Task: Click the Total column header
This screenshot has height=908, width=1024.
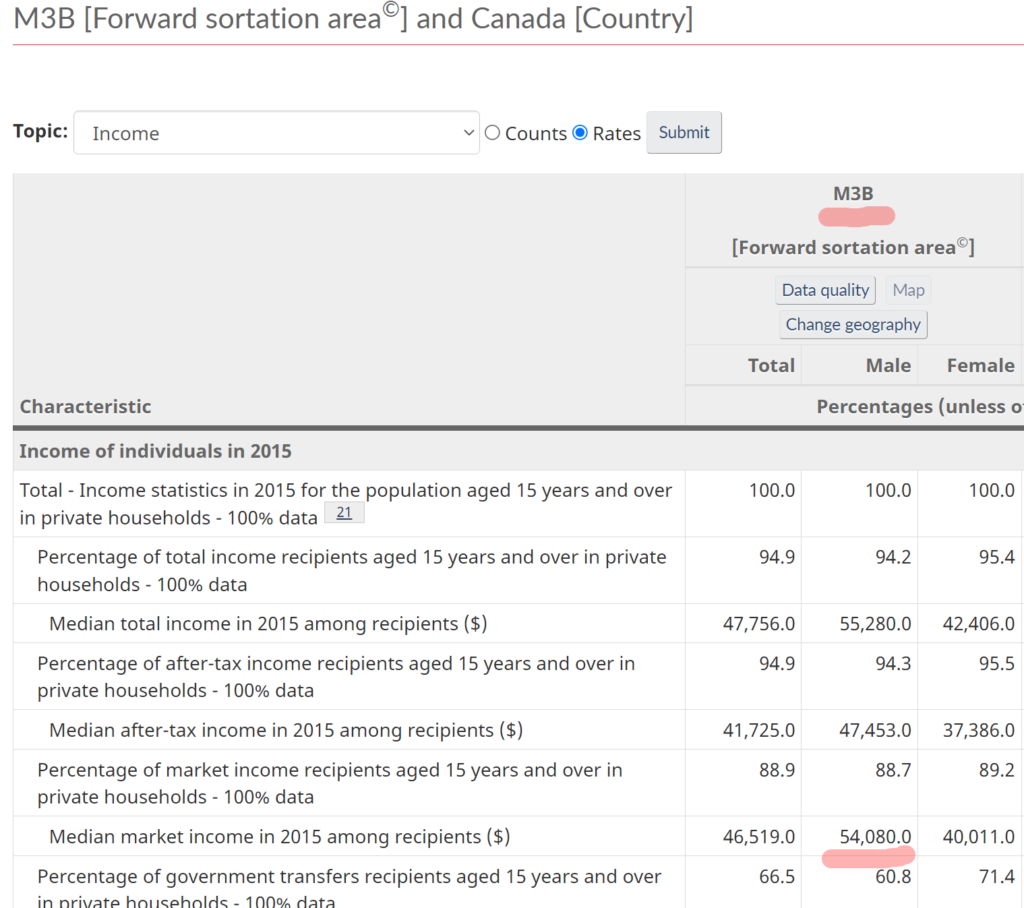Action: [x=771, y=365]
